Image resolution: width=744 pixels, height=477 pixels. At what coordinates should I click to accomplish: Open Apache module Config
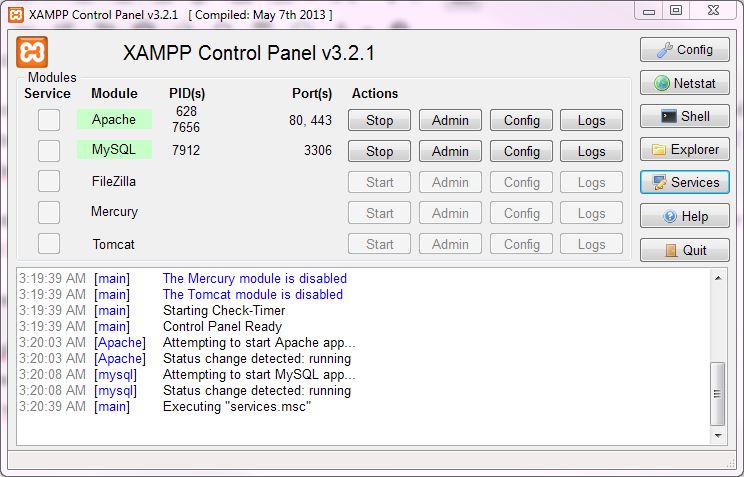tap(521, 121)
